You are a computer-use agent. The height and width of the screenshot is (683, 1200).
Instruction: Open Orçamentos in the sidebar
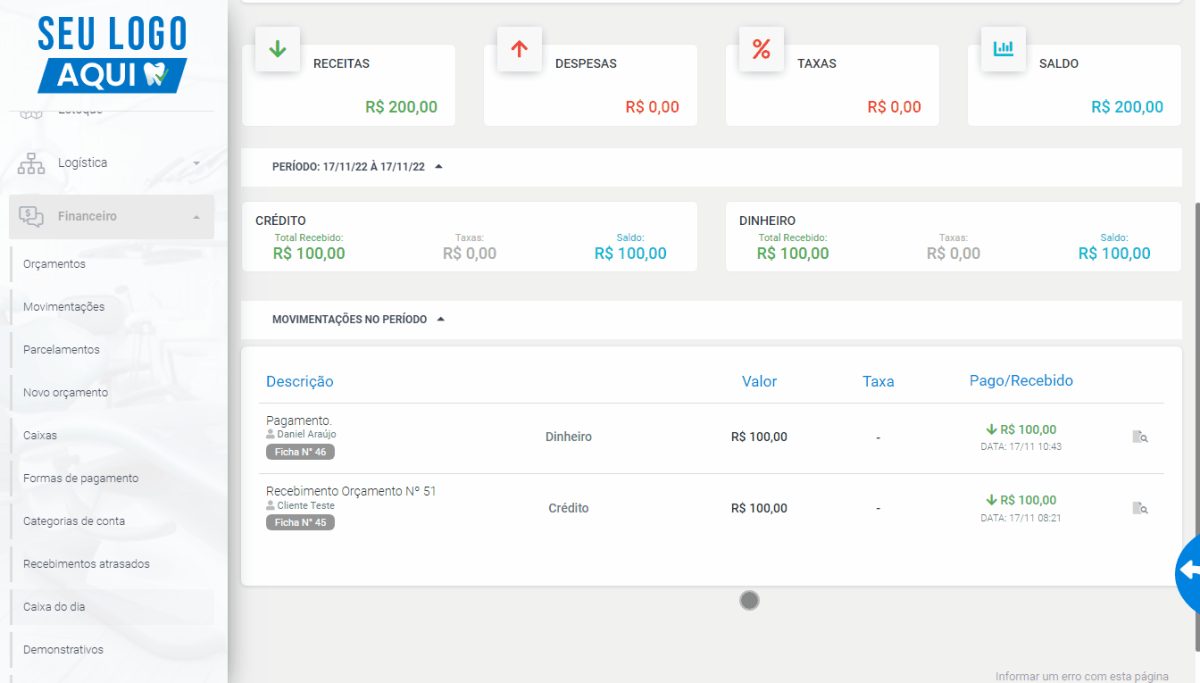point(54,264)
